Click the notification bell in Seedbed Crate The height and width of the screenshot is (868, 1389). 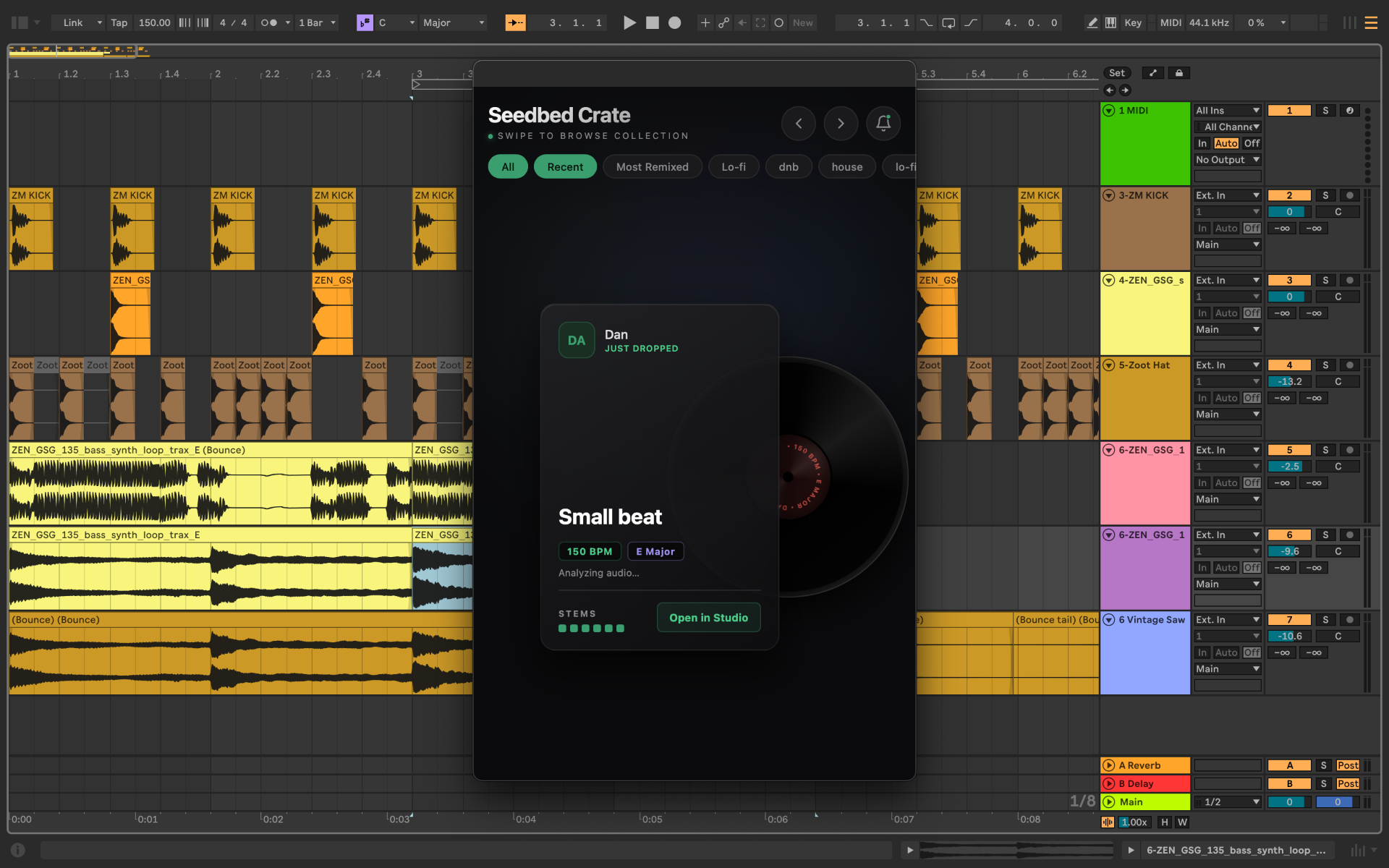[x=883, y=123]
